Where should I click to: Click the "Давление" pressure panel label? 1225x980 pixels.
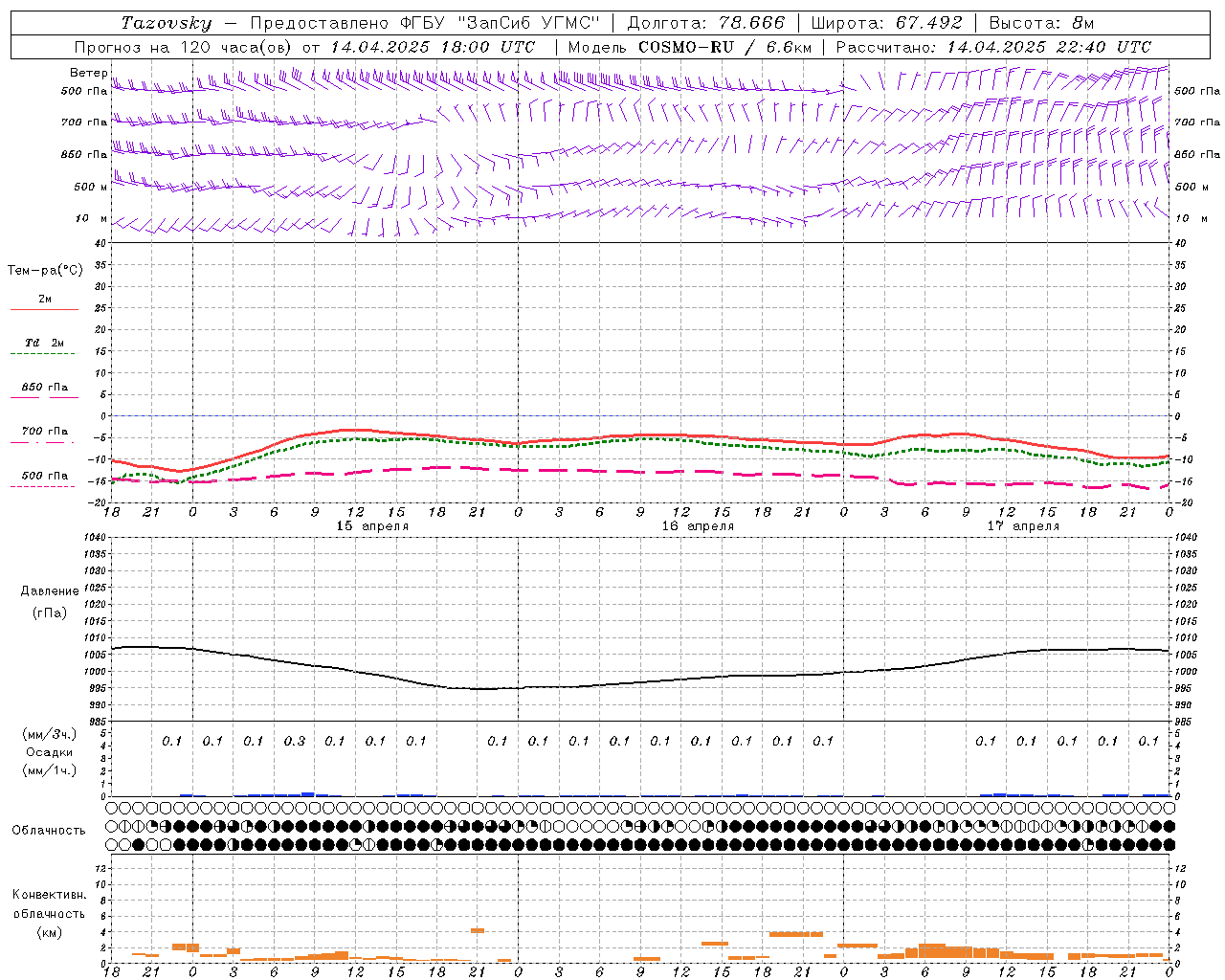49,590
